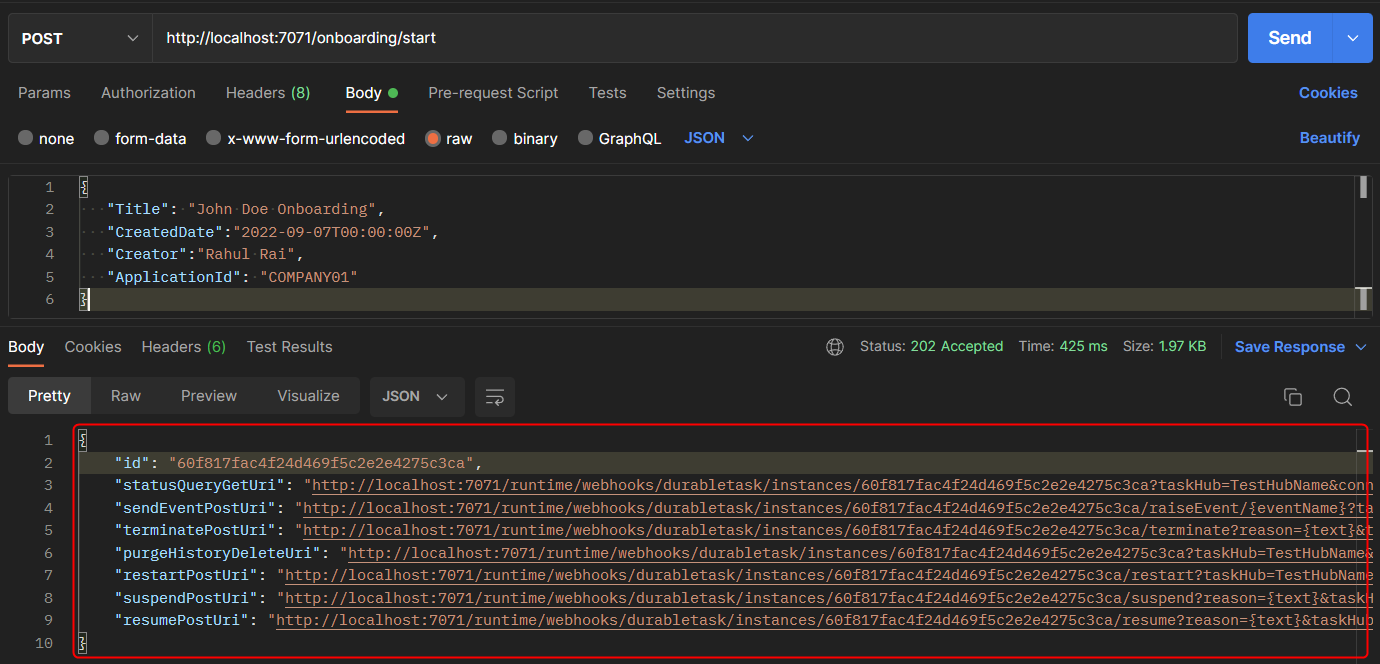Open the statusQueryGetUri link

pyautogui.click(x=841, y=486)
